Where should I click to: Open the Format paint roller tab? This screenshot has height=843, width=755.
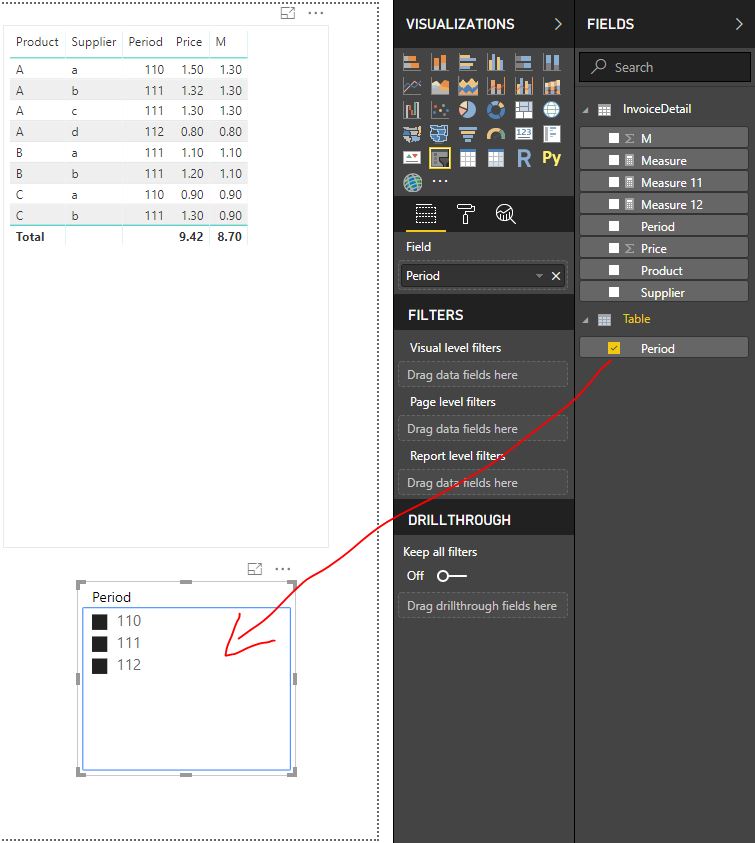(466, 214)
